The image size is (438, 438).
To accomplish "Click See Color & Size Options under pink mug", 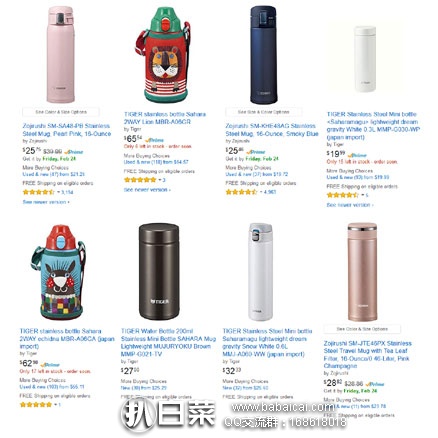I will (61, 112).
